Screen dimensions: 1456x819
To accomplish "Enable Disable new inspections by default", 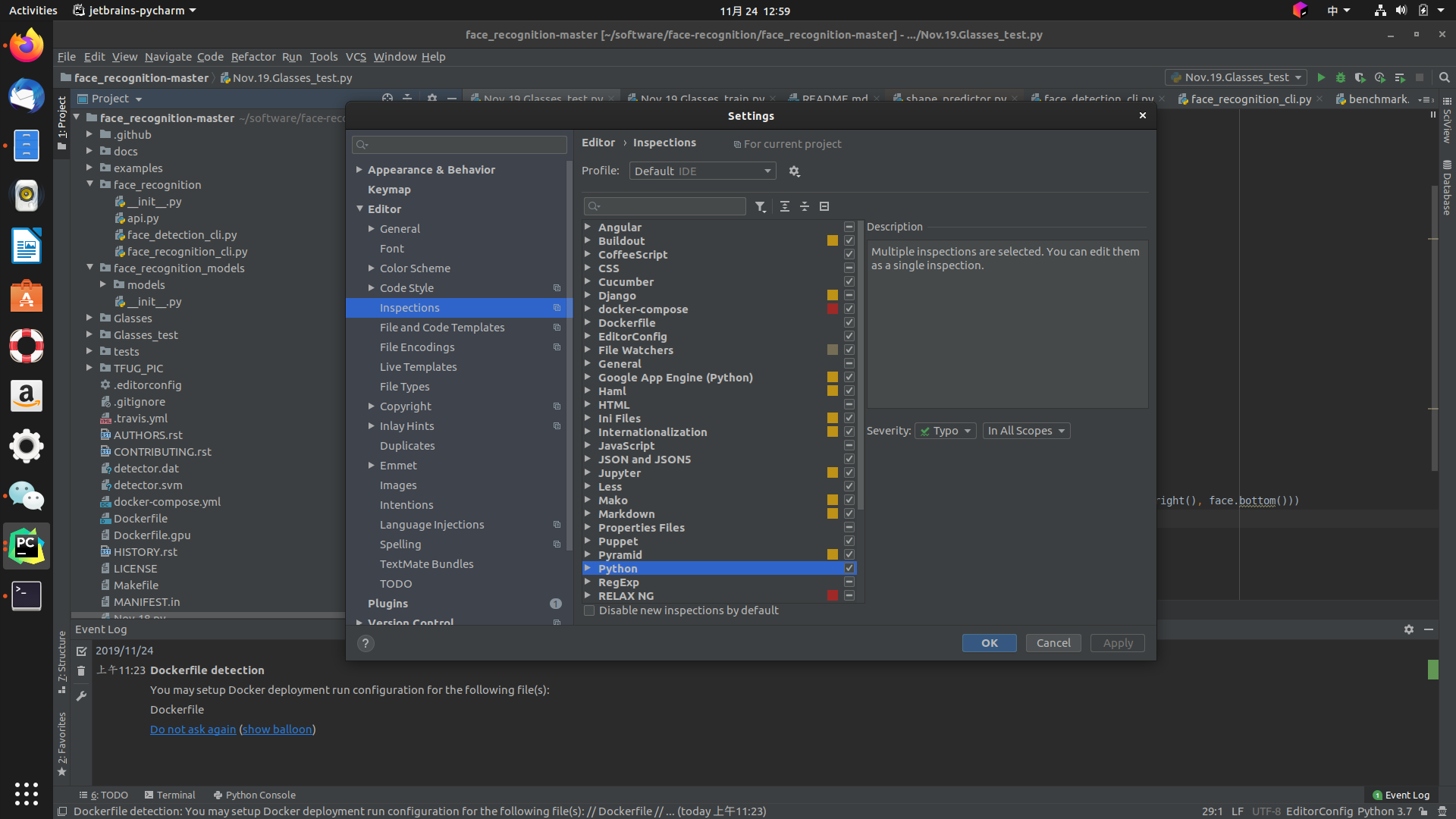I will point(589,610).
